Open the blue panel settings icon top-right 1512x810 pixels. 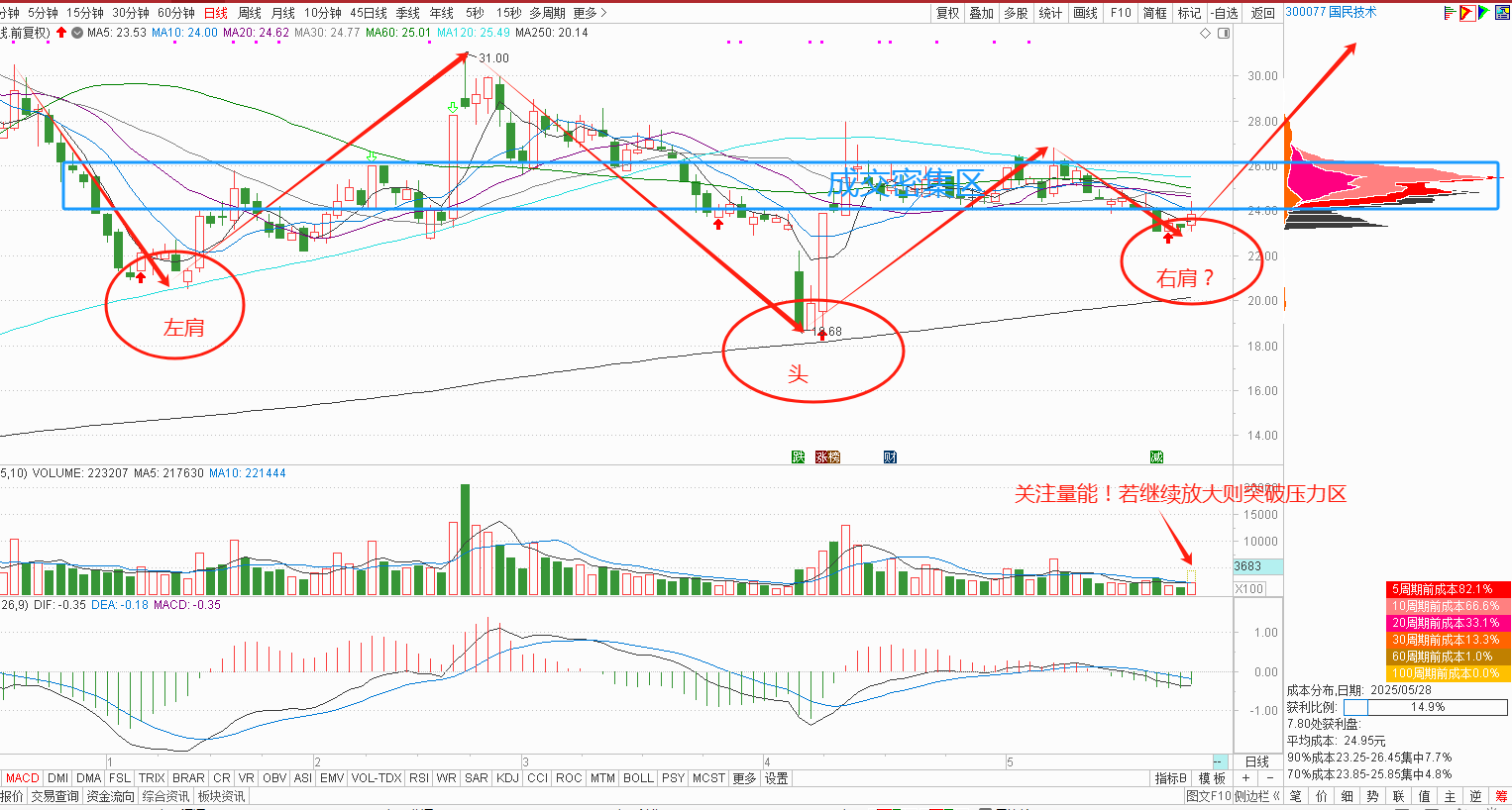(1501, 13)
